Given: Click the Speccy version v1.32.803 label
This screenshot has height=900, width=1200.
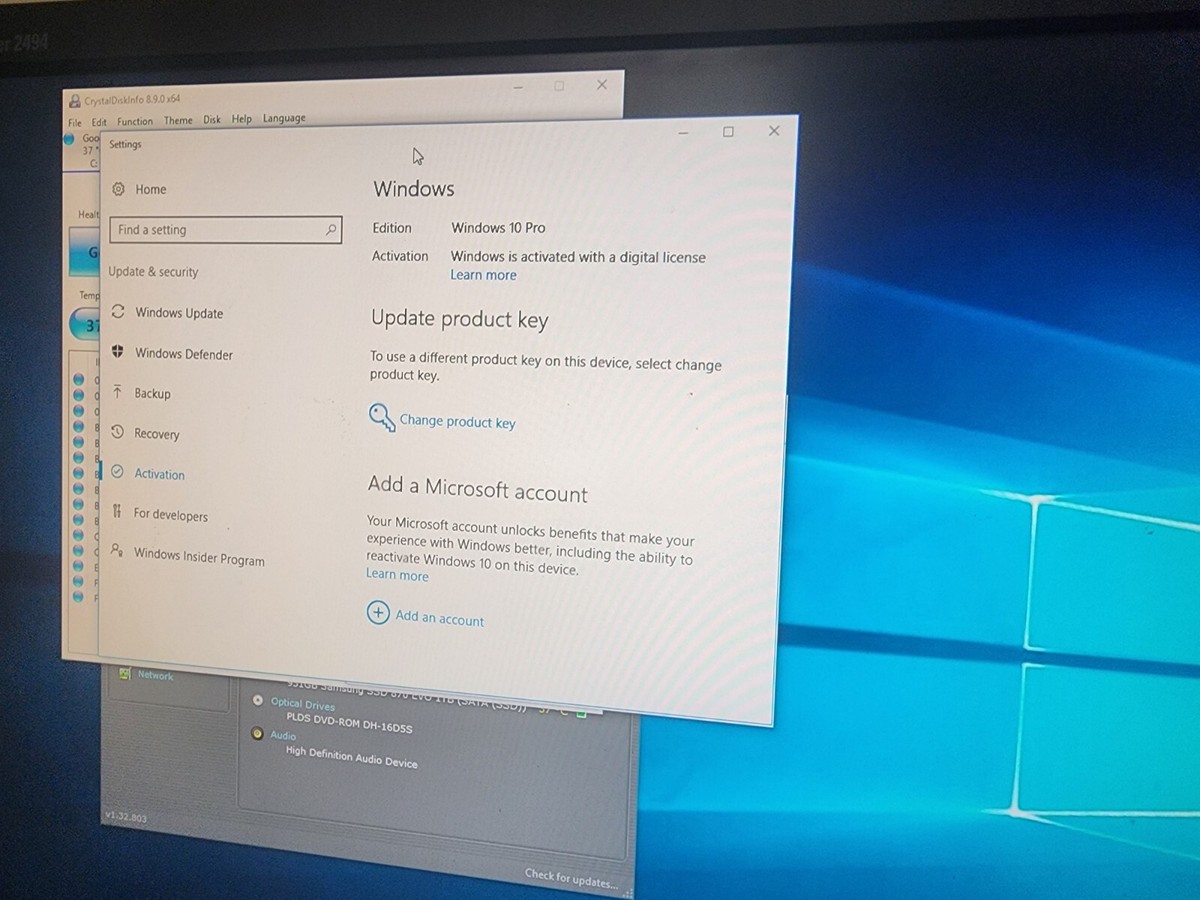Looking at the screenshot, I should point(126,818).
